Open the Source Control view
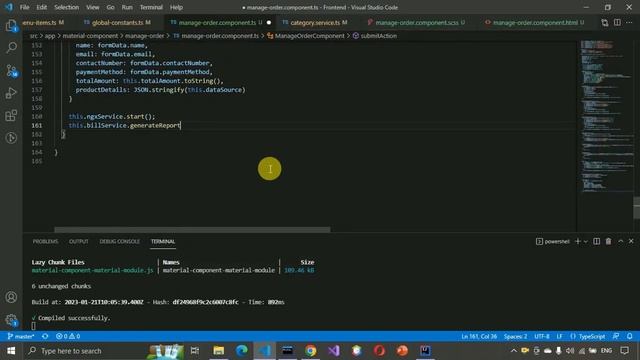Viewport: 640px width, 360px height. (11, 71)
